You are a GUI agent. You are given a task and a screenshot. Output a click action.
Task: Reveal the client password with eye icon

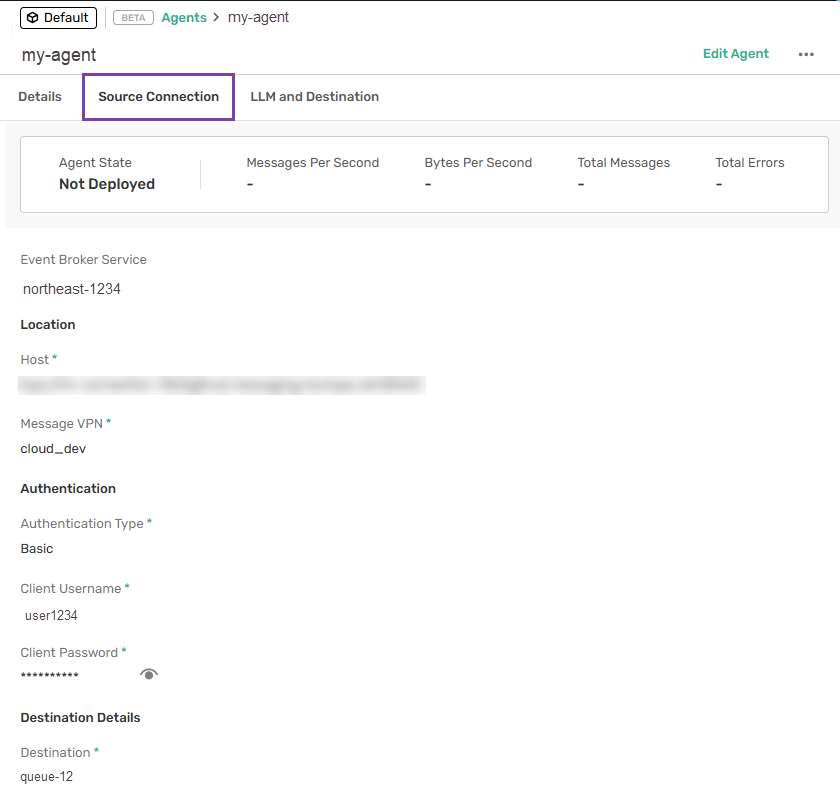point(149,675)
